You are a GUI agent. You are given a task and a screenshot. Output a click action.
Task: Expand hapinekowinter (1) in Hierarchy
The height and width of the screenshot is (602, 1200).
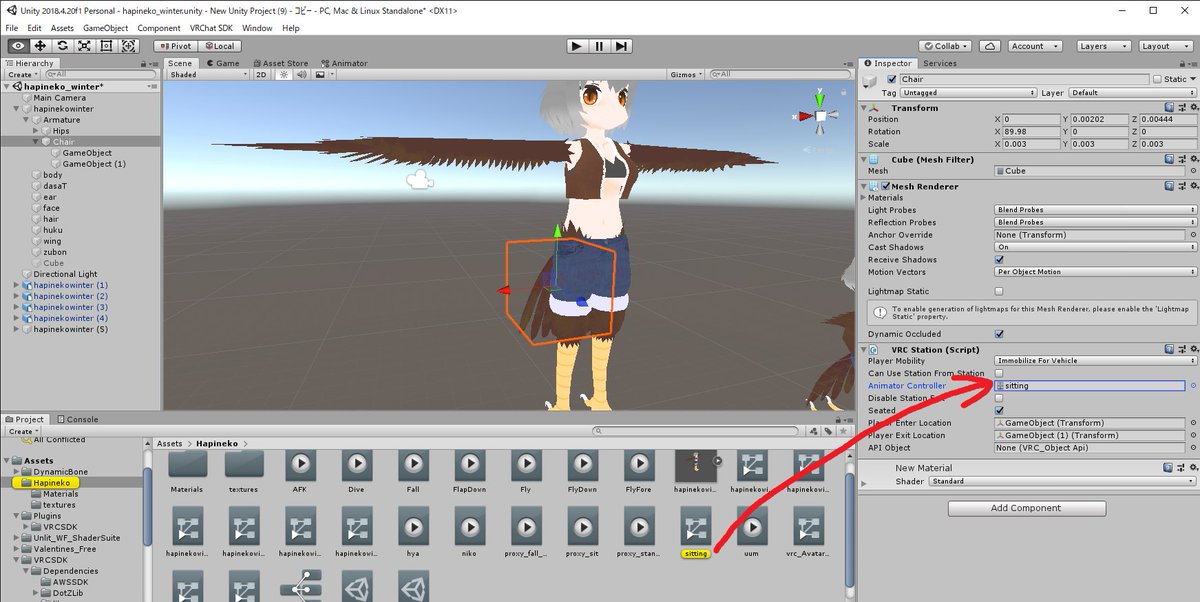point(17,285)
